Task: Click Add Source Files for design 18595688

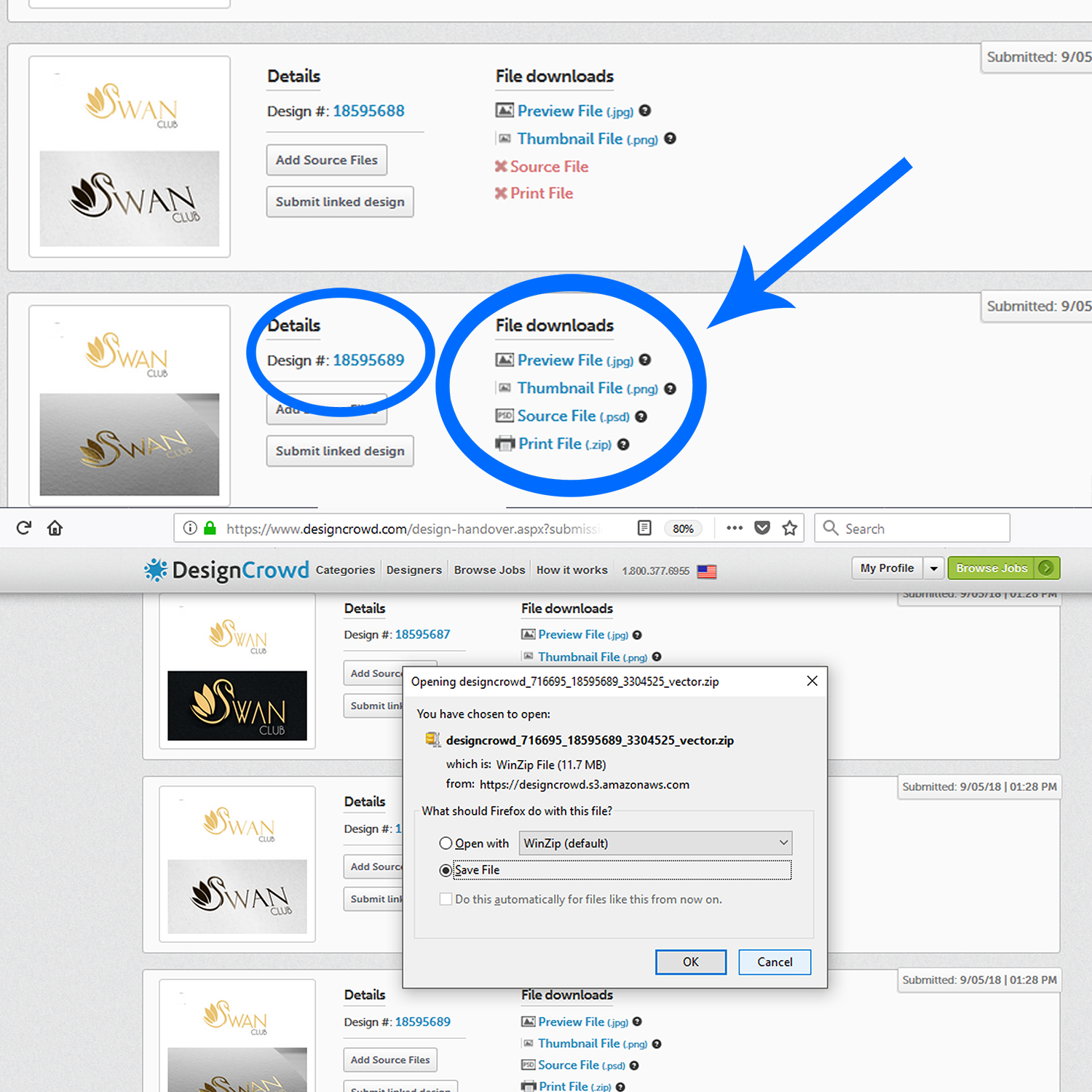Action: (326, 160)
